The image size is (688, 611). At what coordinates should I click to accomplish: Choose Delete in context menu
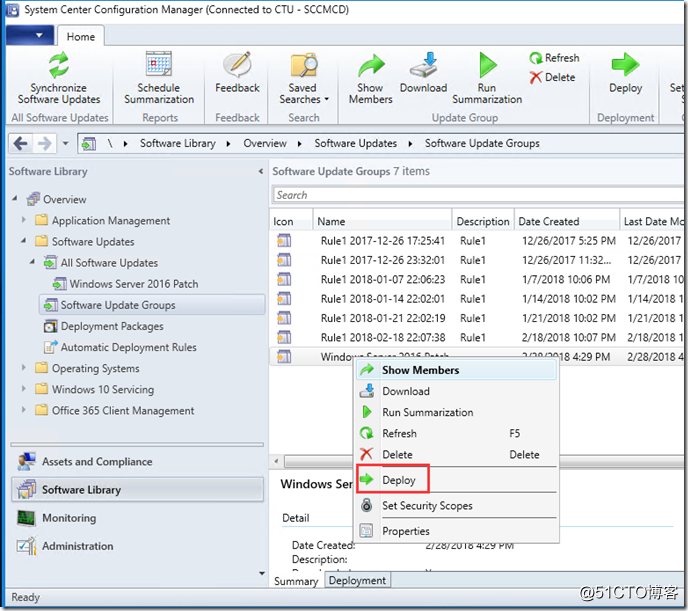pos(456,454)
